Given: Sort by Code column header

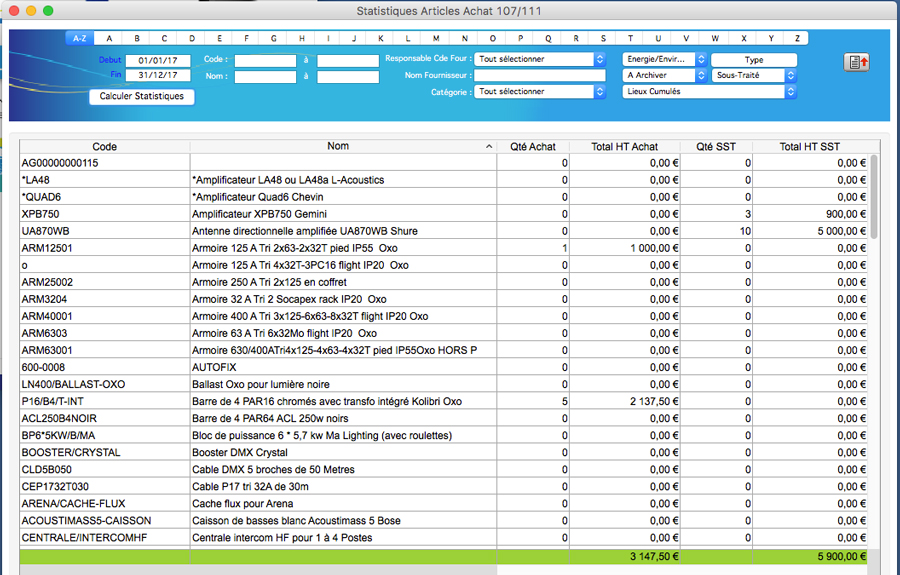Looking at the screenshot, I should [104, 147].
